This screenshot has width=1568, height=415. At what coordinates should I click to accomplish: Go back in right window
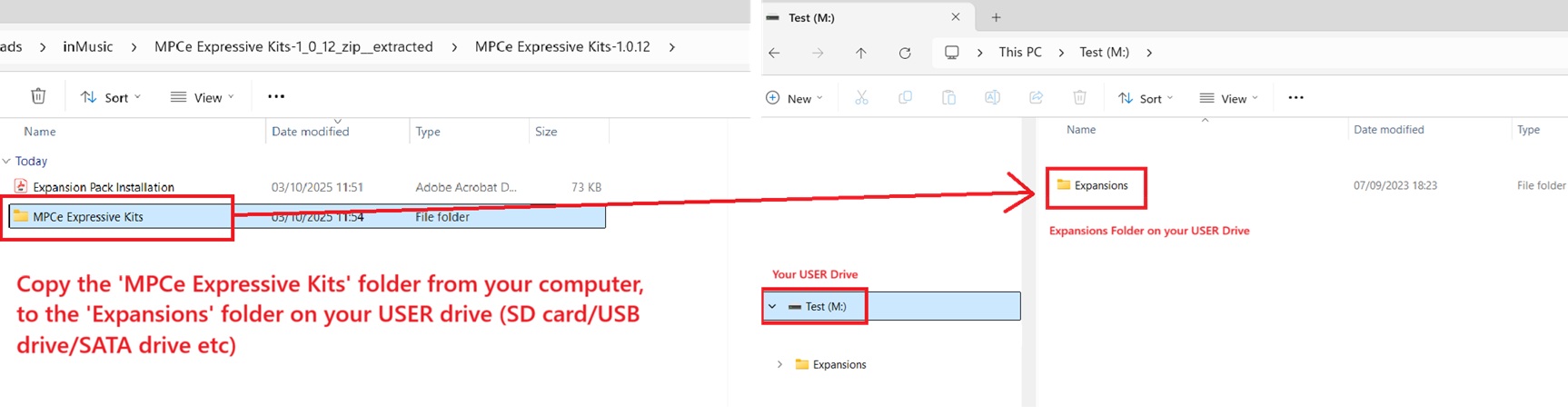coord(775,53)
